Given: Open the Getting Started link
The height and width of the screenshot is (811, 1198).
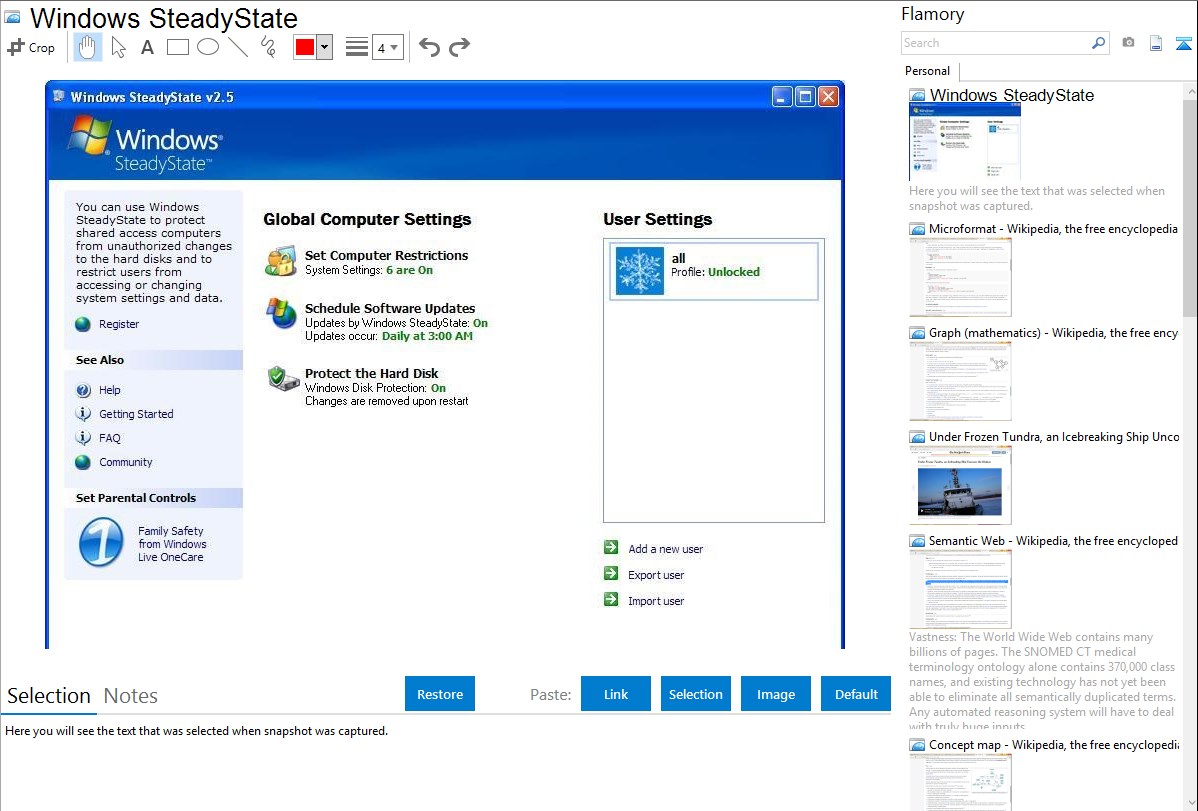Looking at the screenshot, I should 136,414.
